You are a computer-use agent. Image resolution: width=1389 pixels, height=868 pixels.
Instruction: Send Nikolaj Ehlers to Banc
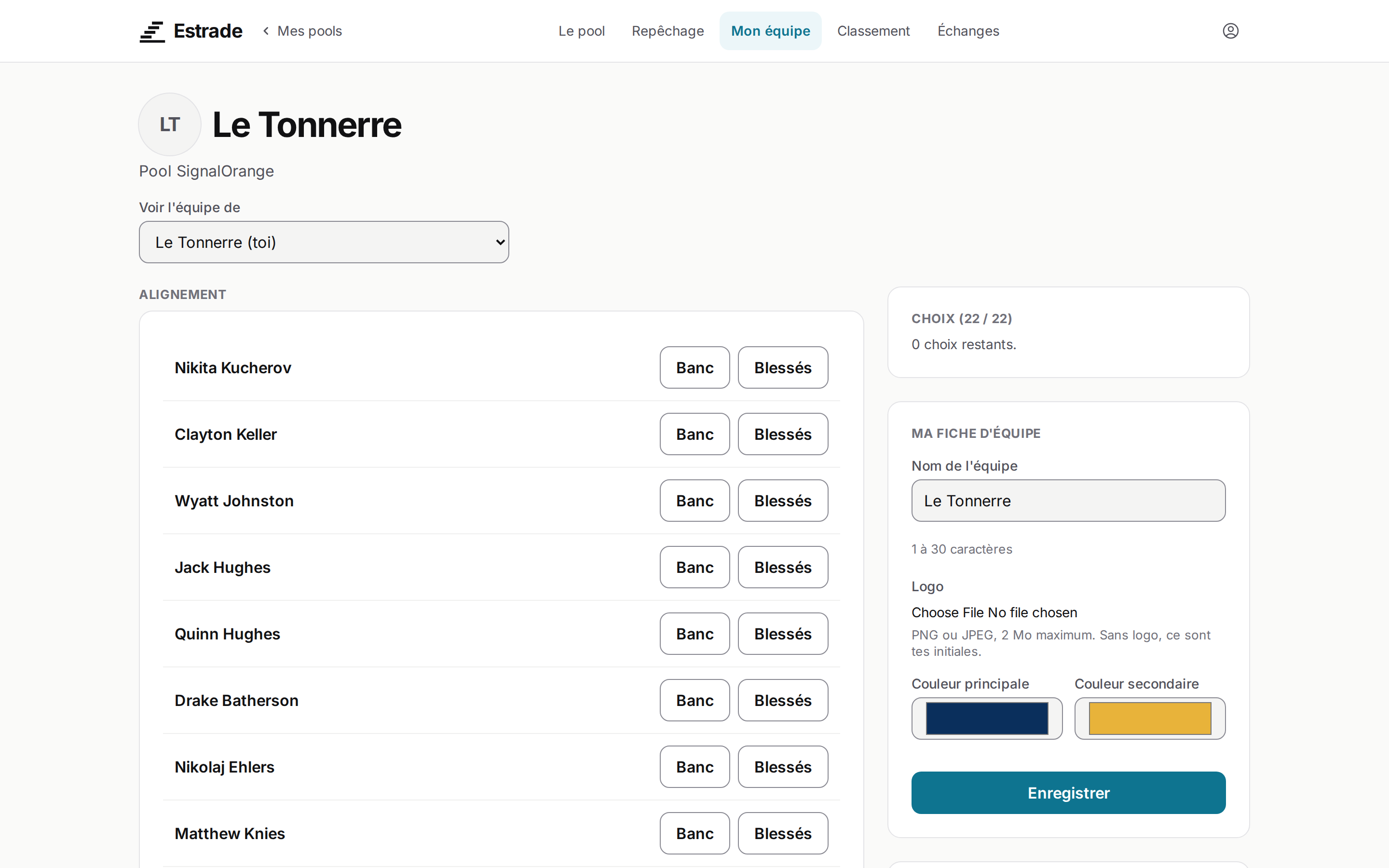pos(694,767)
